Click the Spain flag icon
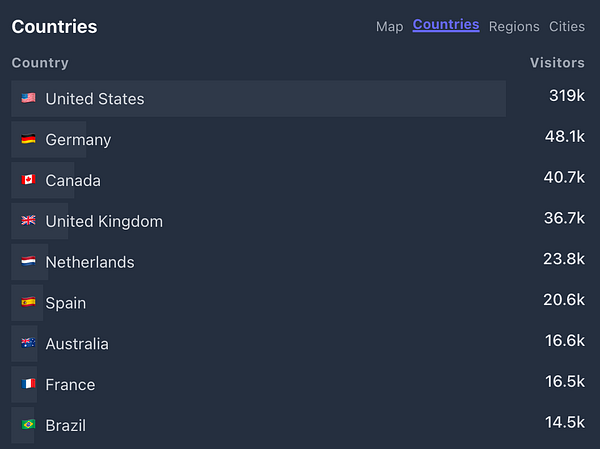The width and height of the screenshot is (600, 449). (x=28, y=303)
